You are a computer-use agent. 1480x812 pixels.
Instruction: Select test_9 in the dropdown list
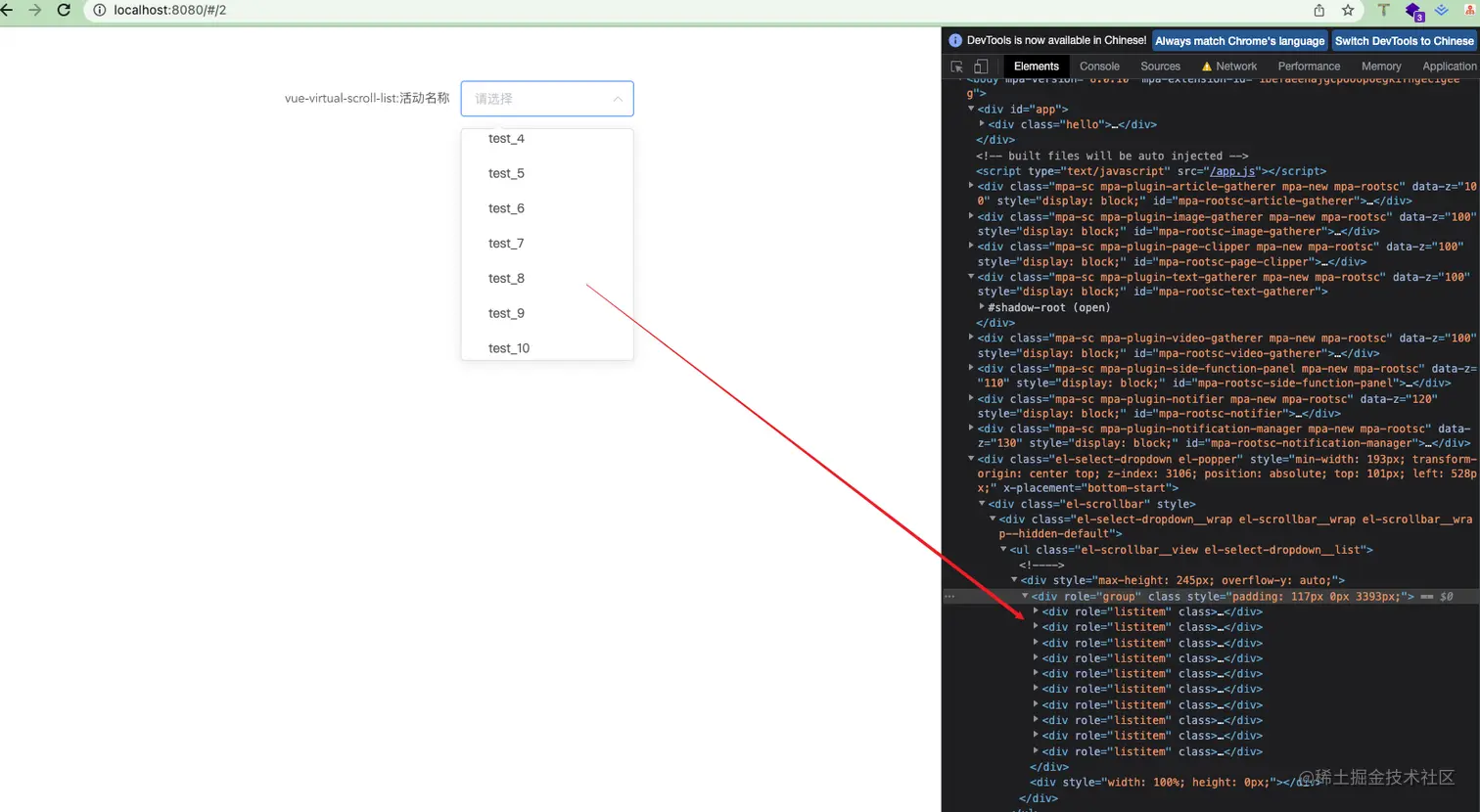click(x=547, y=313)
